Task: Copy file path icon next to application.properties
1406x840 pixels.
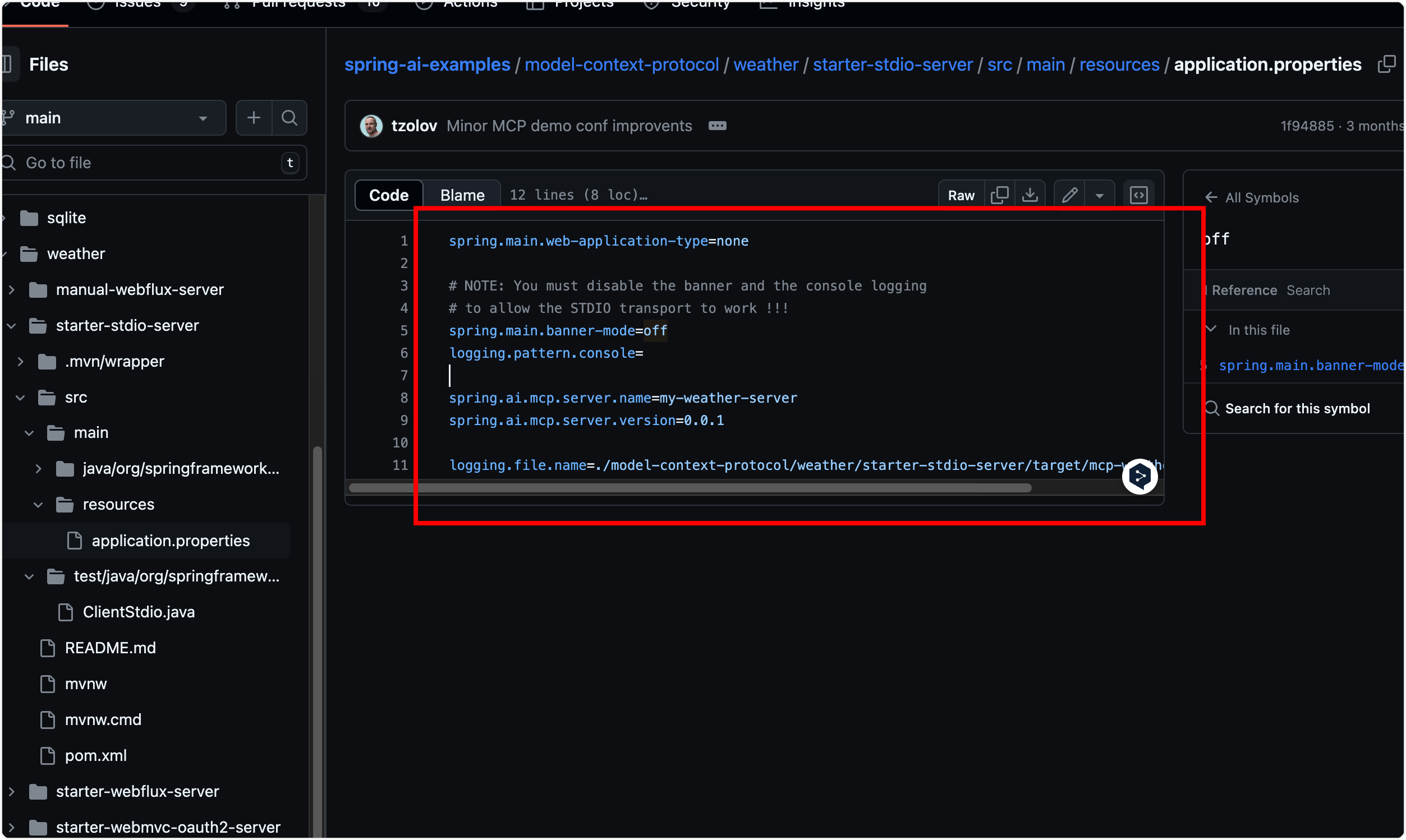Action: [1386, 64]
